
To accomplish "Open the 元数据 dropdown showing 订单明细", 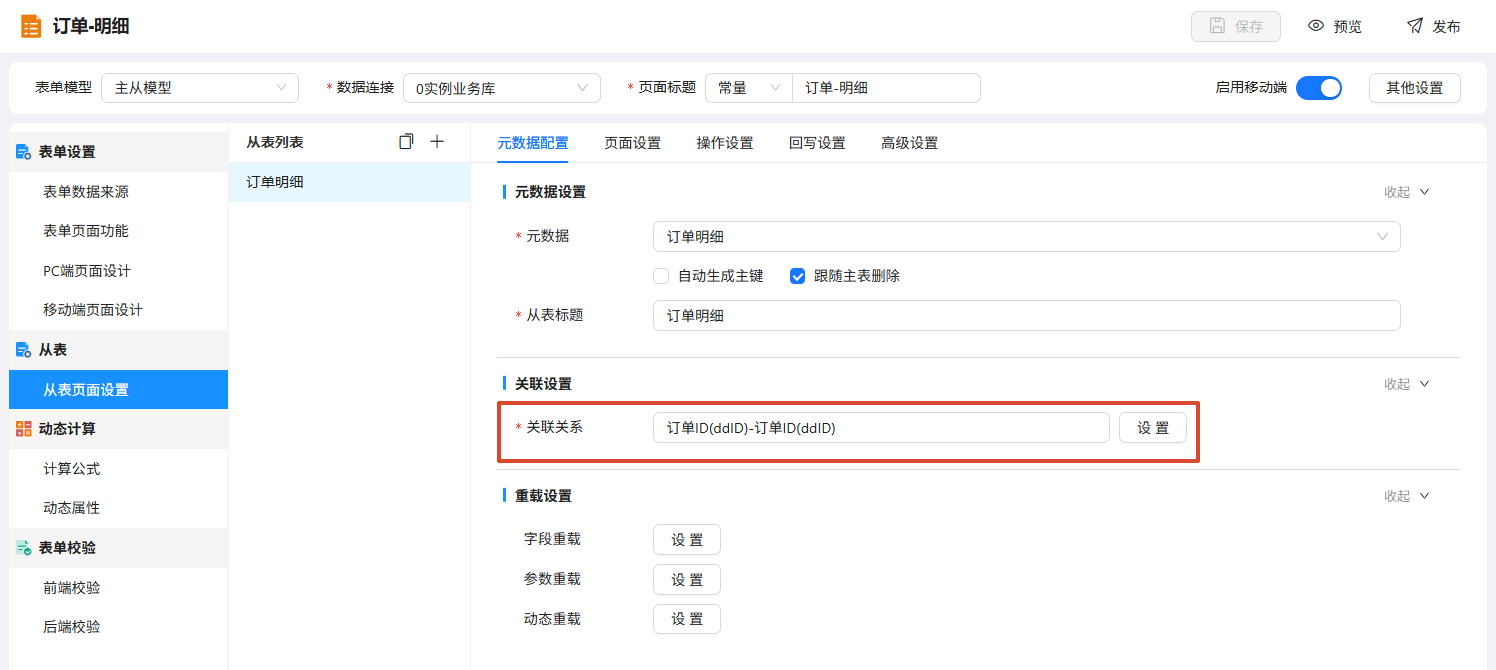I will [1026, 237].
